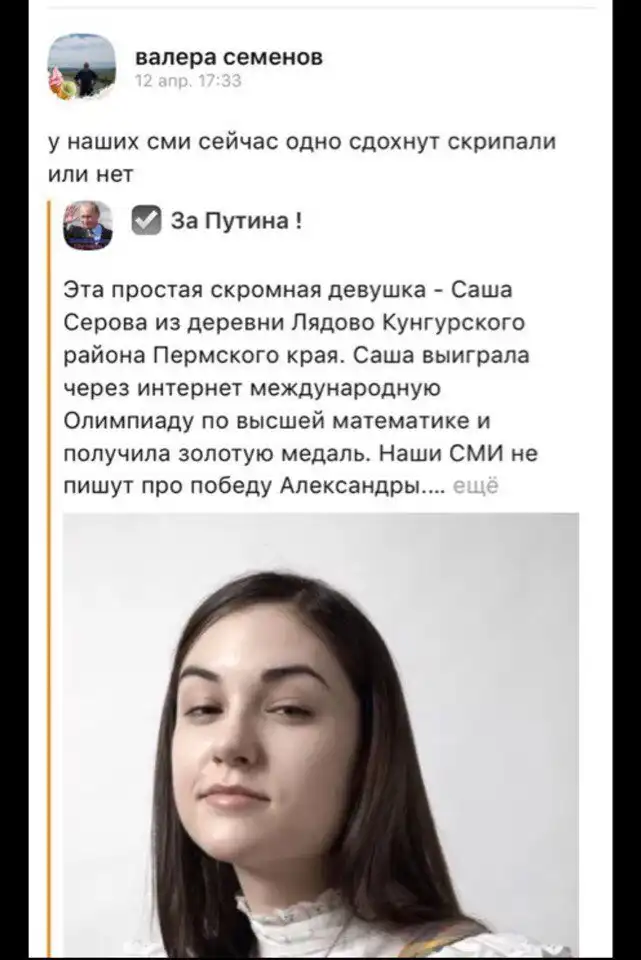Screen dimensions: 641x960
Task: Click the thin divider line above the post
Action: point(321,8)
